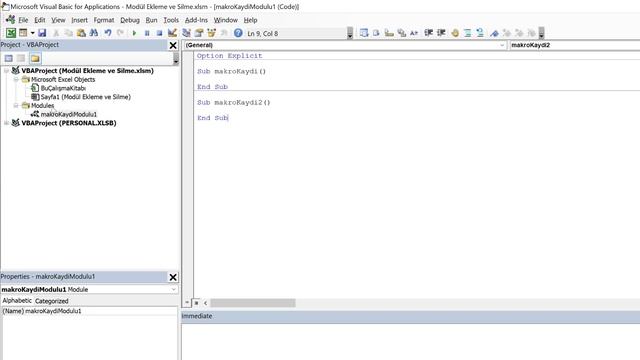This screenshot has width=640, height=360.
Task: Open the Insert menu
Action: 80,20
